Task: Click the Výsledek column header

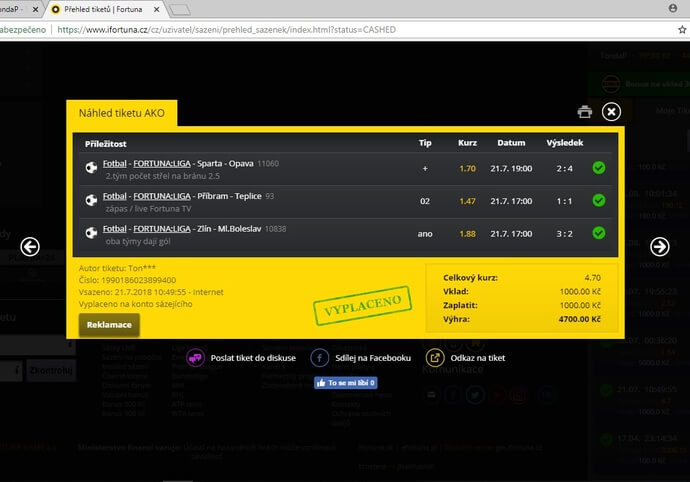Action: tap(565, 143)
